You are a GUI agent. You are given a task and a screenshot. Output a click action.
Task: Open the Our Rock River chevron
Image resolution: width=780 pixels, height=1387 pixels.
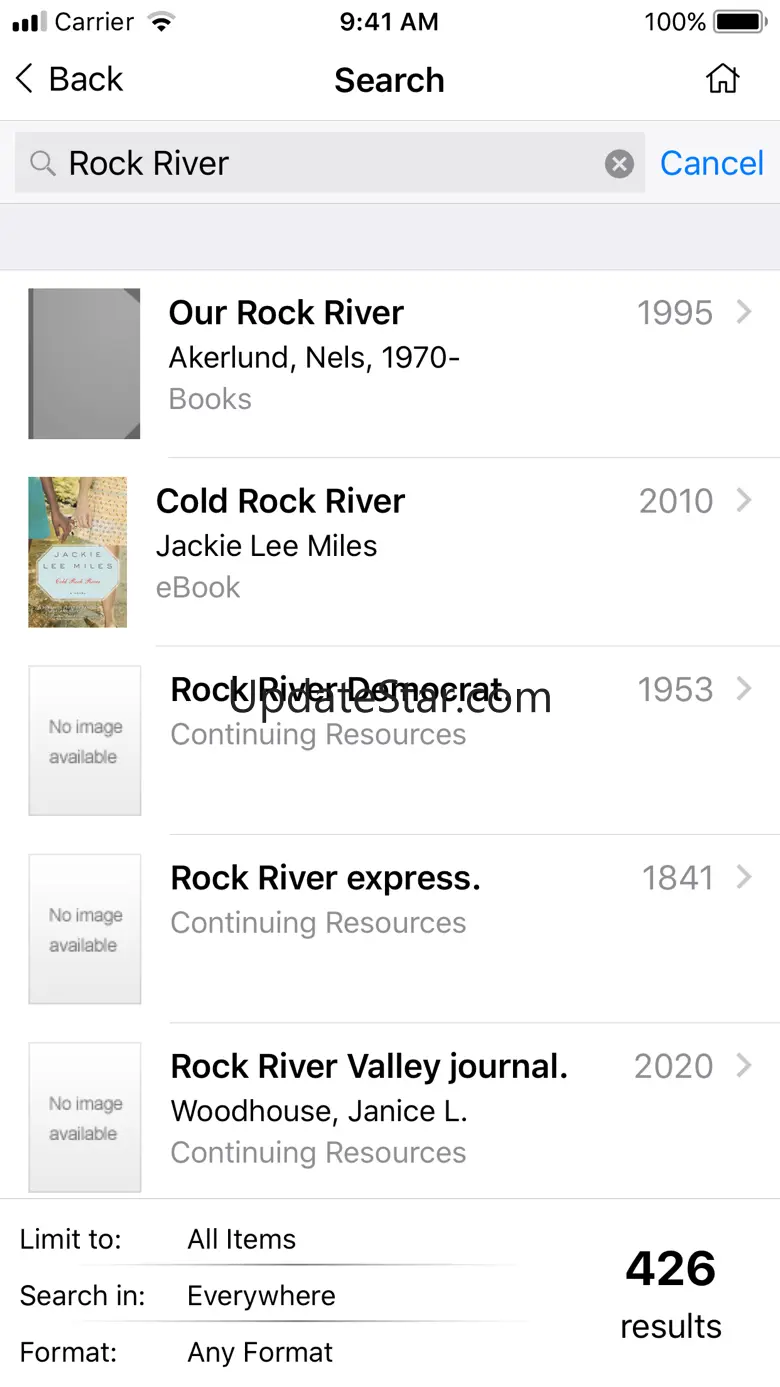click(x=743, y=312)
